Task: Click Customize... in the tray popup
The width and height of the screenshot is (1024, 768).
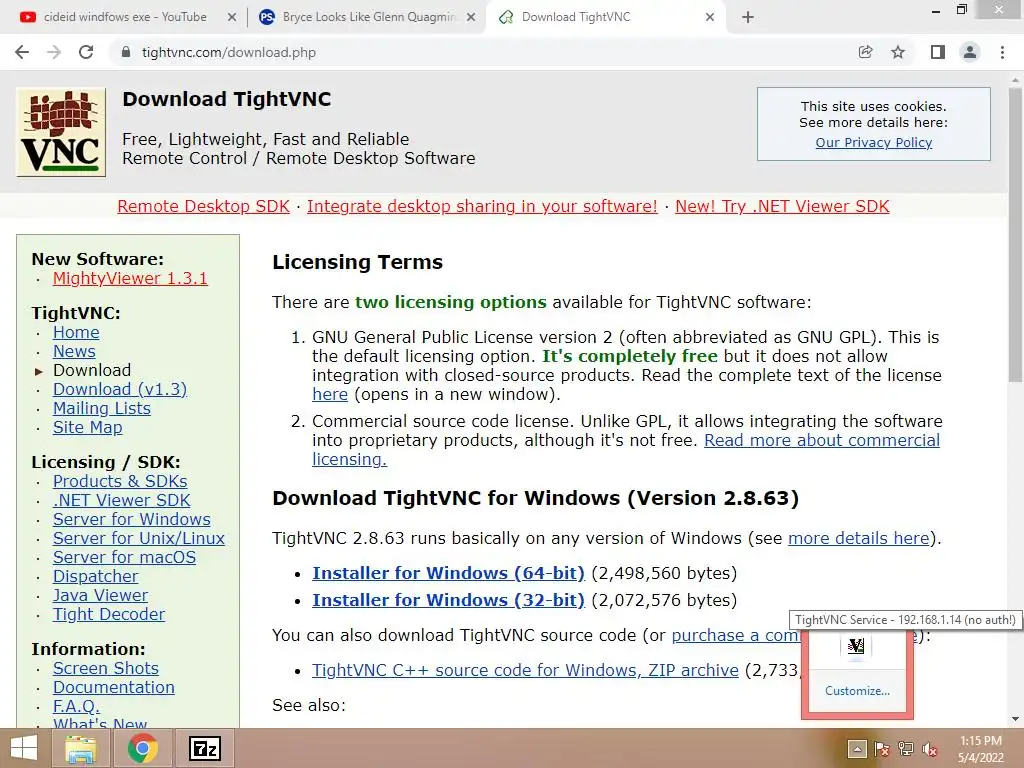Action: click(857, 691)
